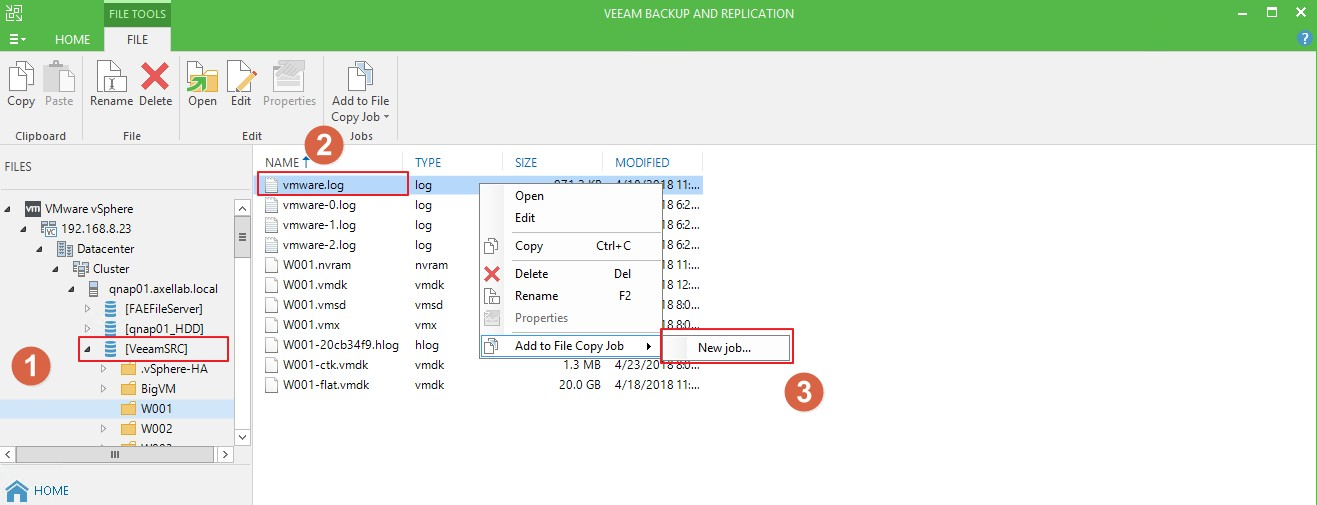Select Rename in the context menu

(x=536, y=296)
